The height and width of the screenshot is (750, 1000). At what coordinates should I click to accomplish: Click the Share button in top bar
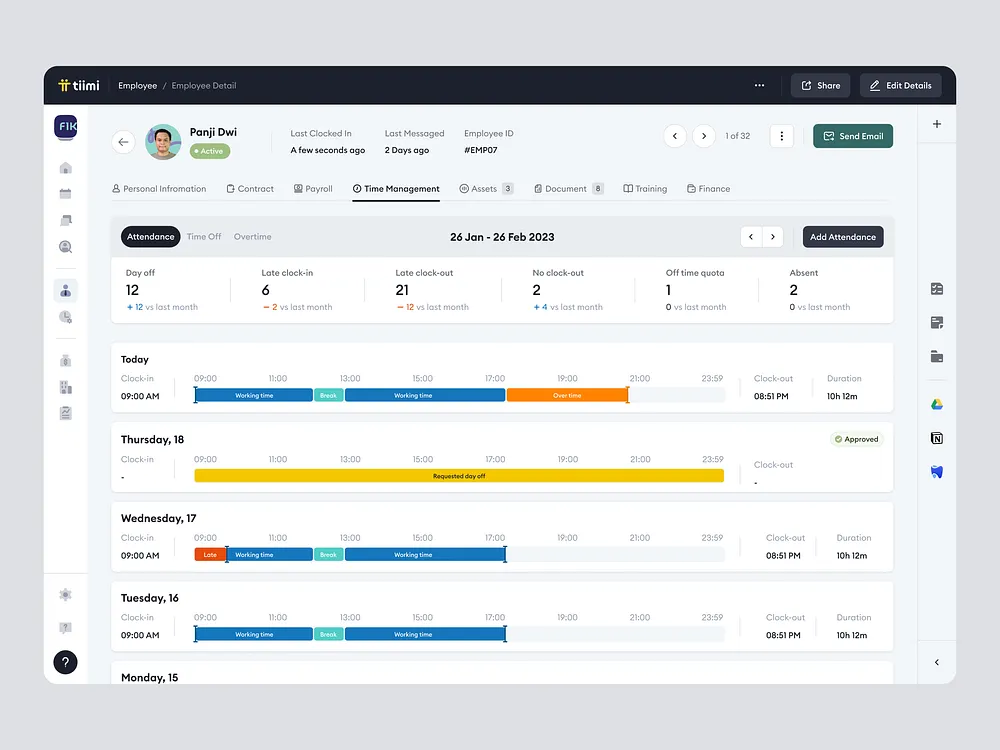point(820,85)
